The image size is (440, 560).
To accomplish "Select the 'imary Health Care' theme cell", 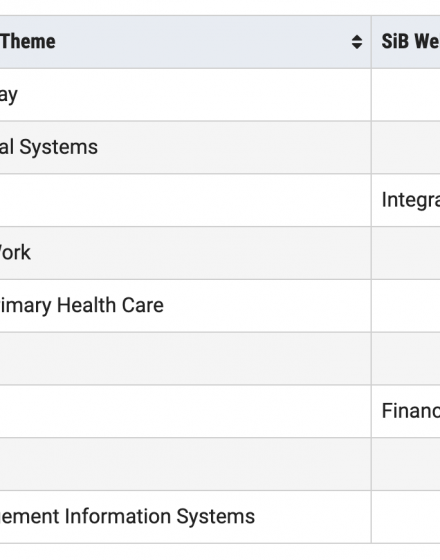I will tap(185, 306).
